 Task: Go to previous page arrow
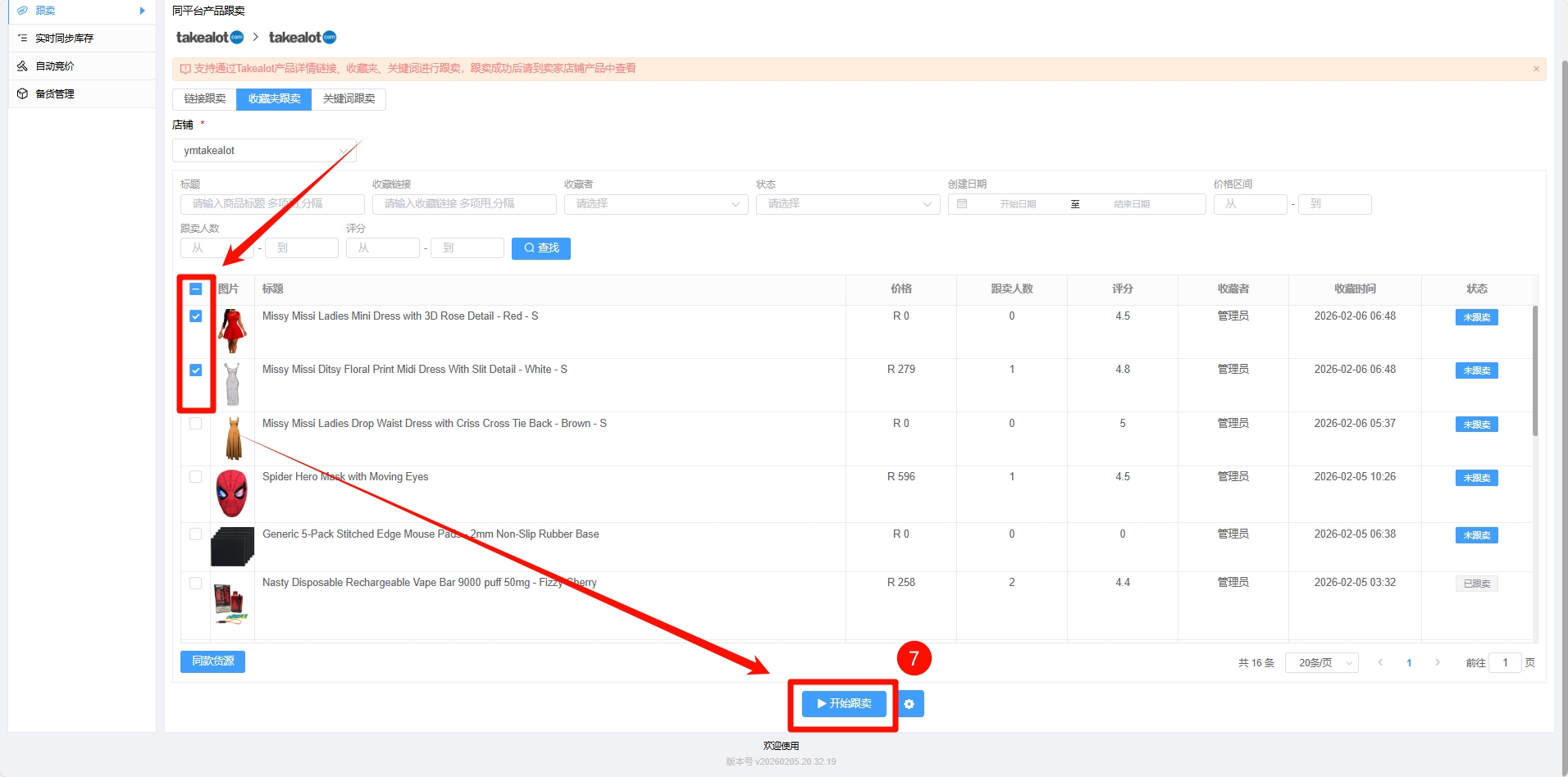tap(1381, 663)
